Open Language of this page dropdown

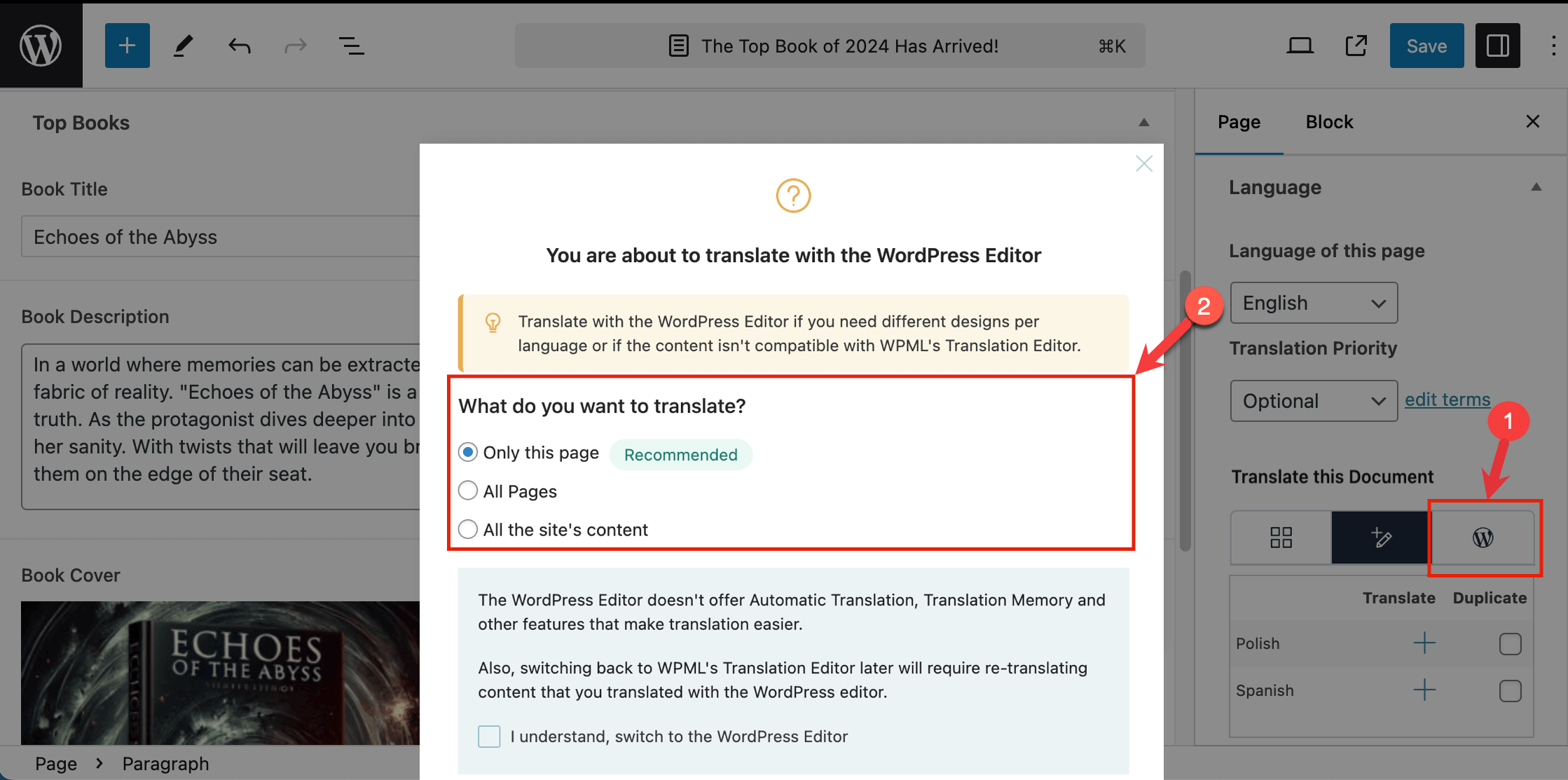point(1314,303)
